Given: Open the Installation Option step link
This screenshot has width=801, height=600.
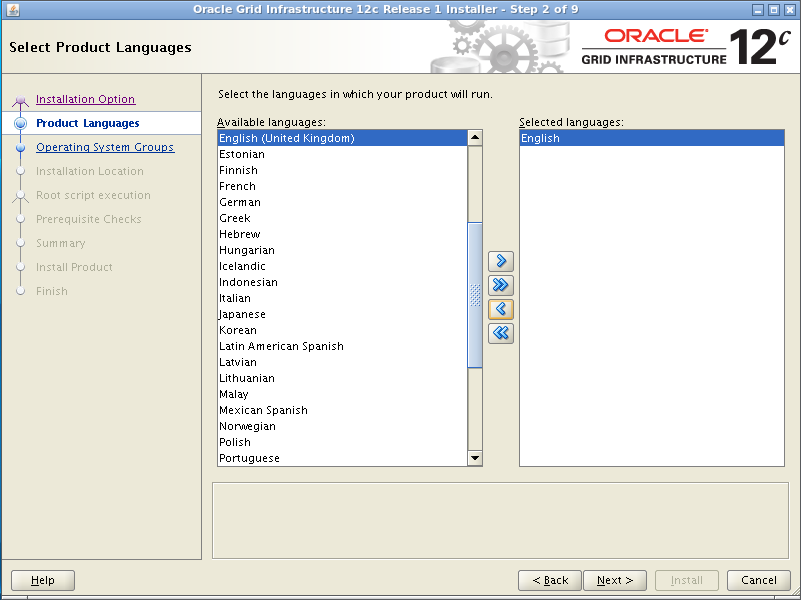Looking at the screenshot, I should tap(85, 99).
